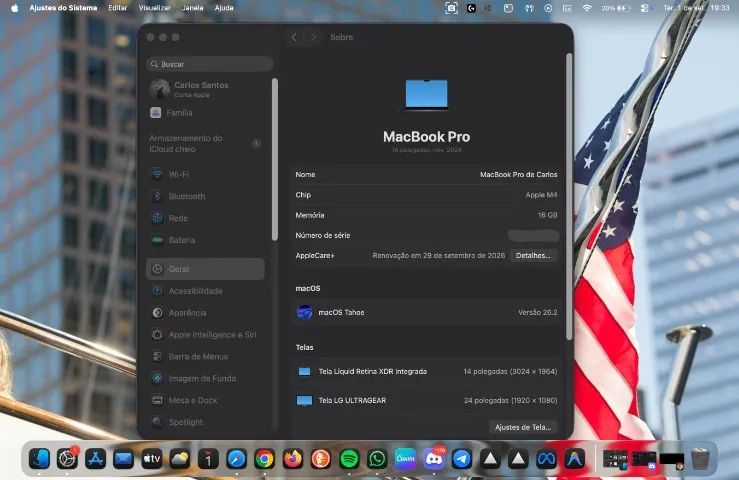Click the 20% battery indicator

(616, 8)
